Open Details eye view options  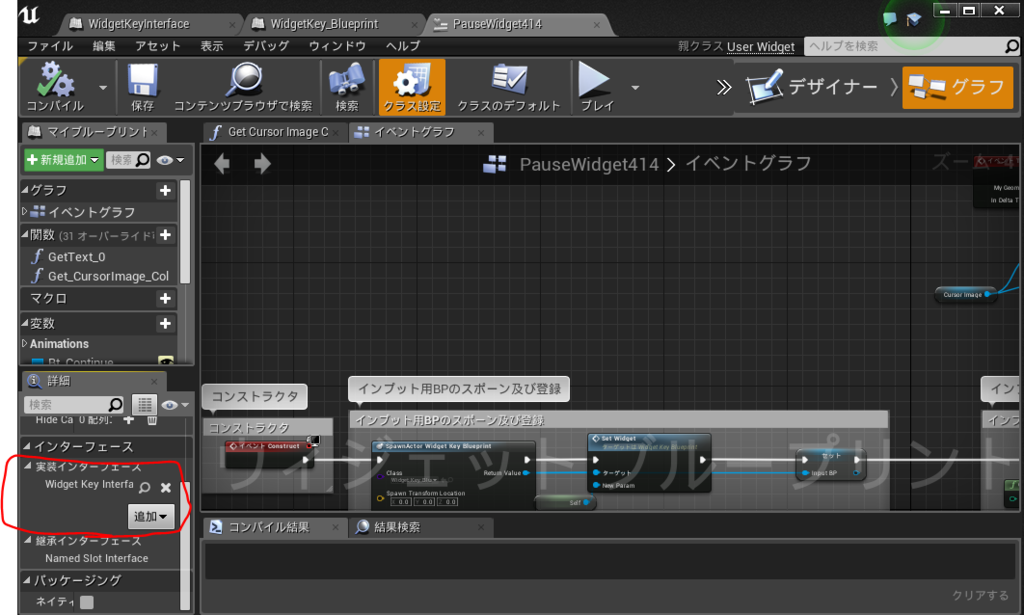175,405
